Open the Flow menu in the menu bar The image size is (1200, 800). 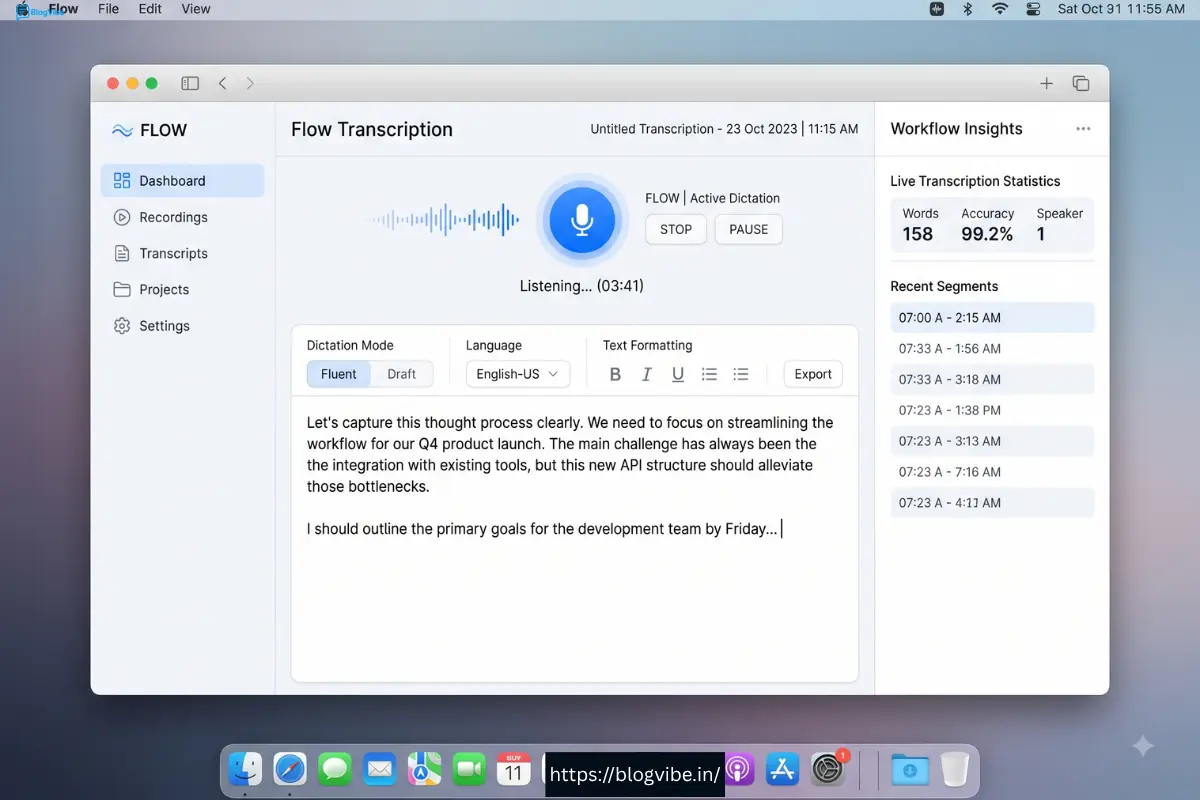[63, 9]
